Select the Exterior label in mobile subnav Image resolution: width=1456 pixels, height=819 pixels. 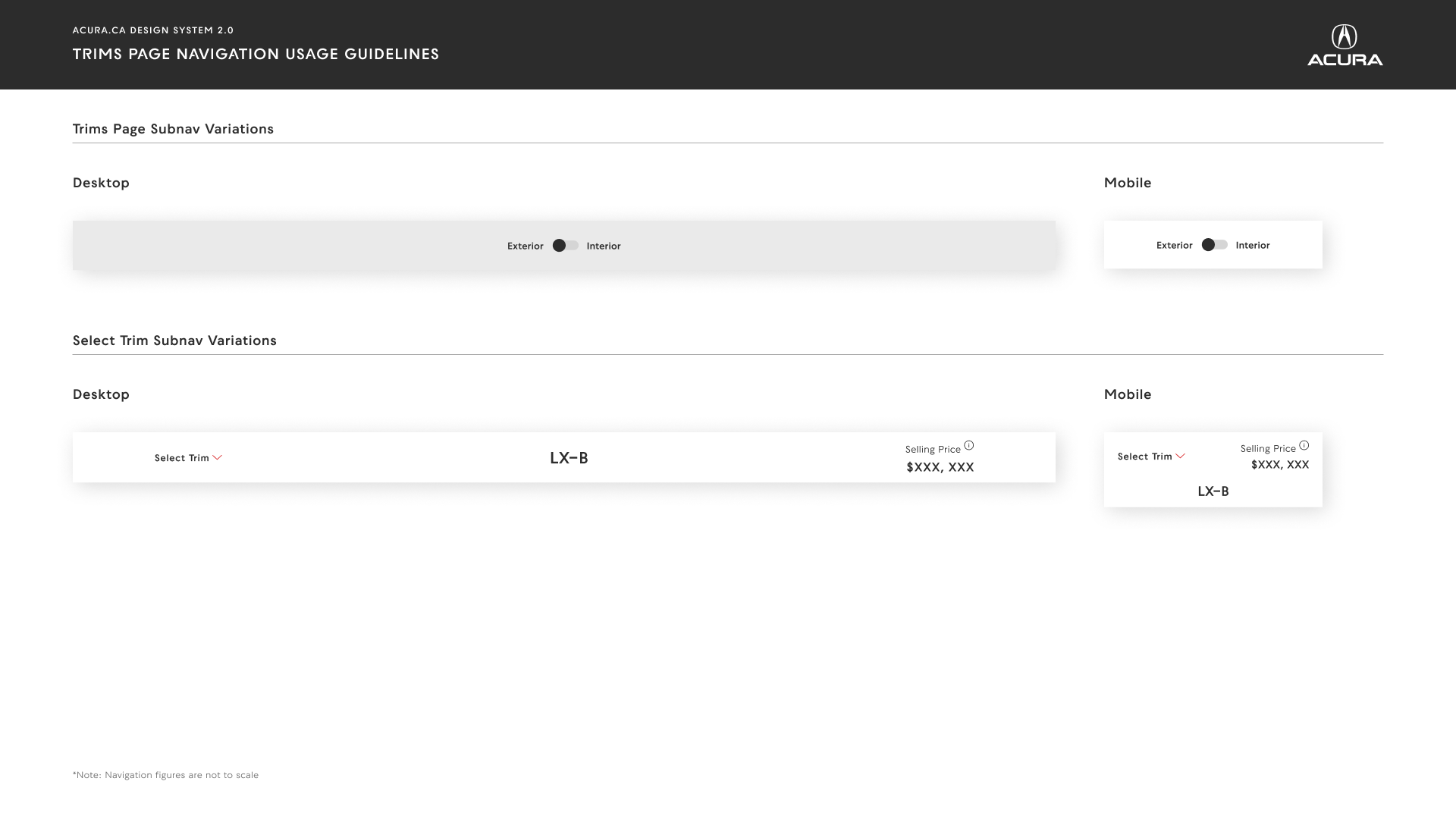(x=1175, y=245)
